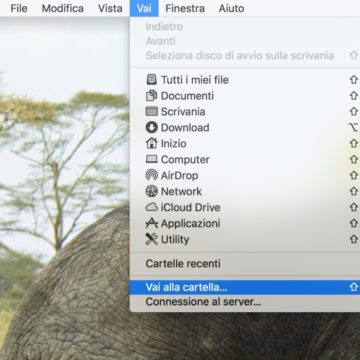Click the AirDrop icon

pyautogui.click(x=152, y=175)
